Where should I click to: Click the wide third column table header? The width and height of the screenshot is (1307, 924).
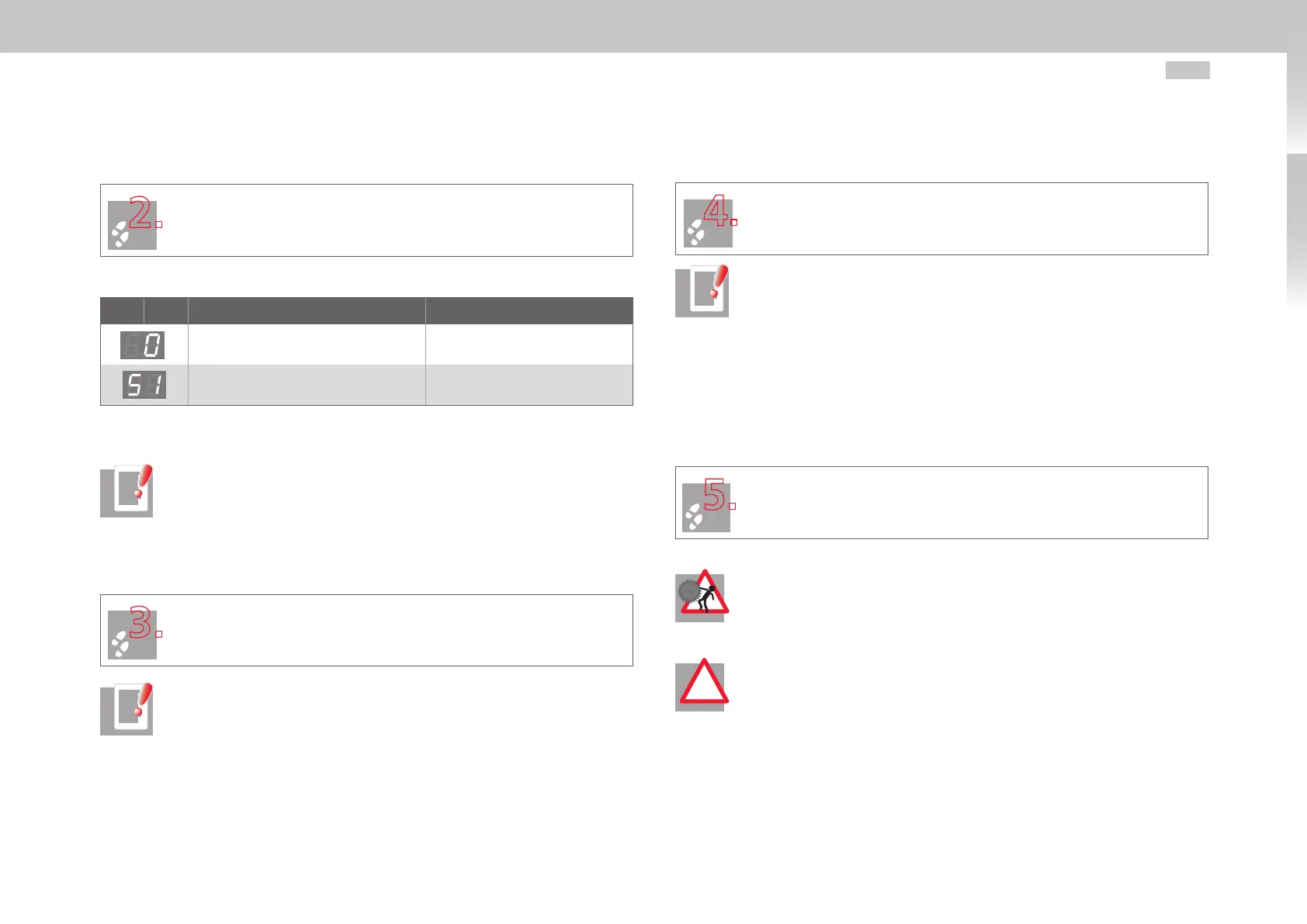(307, 310)
